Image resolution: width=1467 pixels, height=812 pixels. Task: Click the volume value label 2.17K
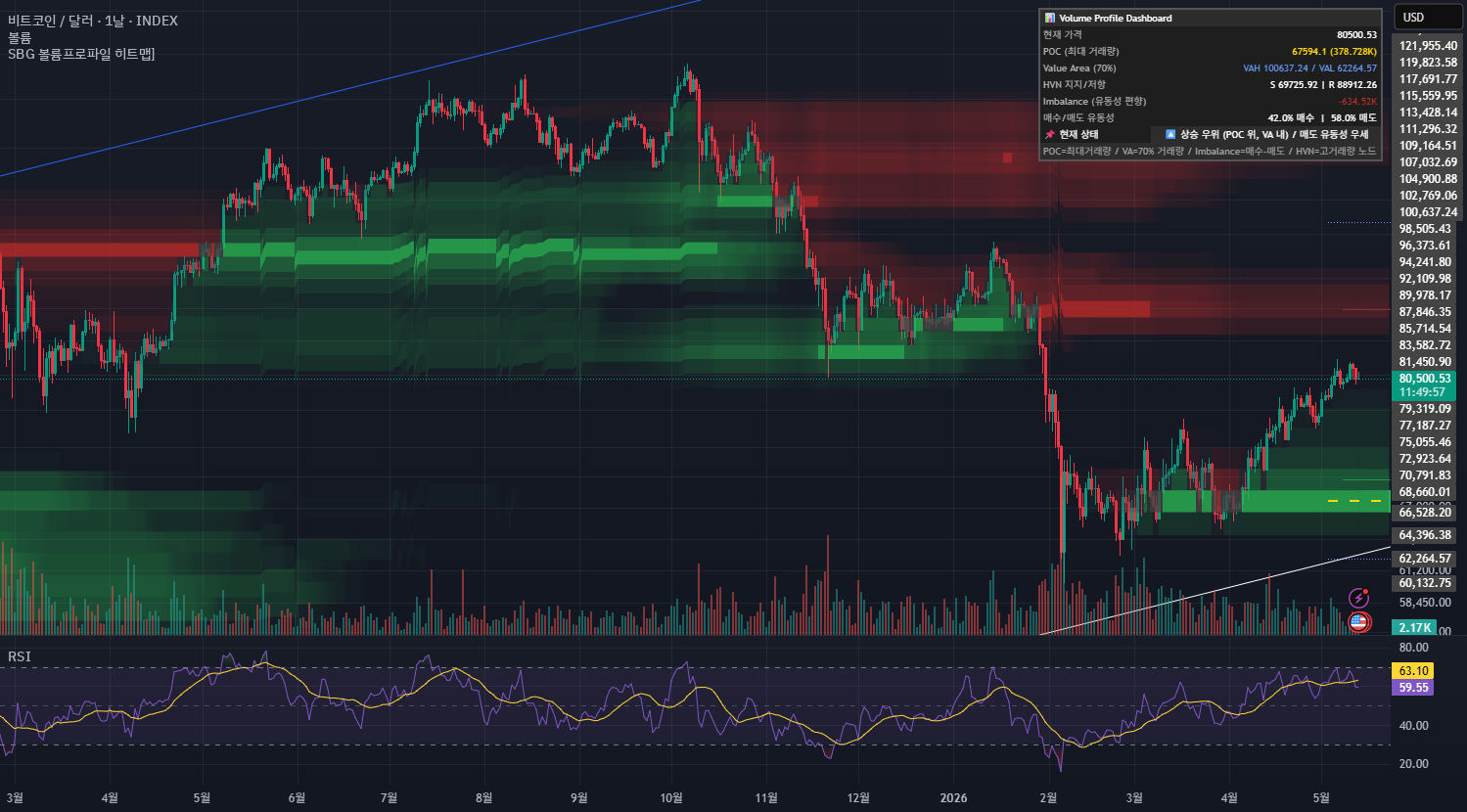(x=1415, y=628)
